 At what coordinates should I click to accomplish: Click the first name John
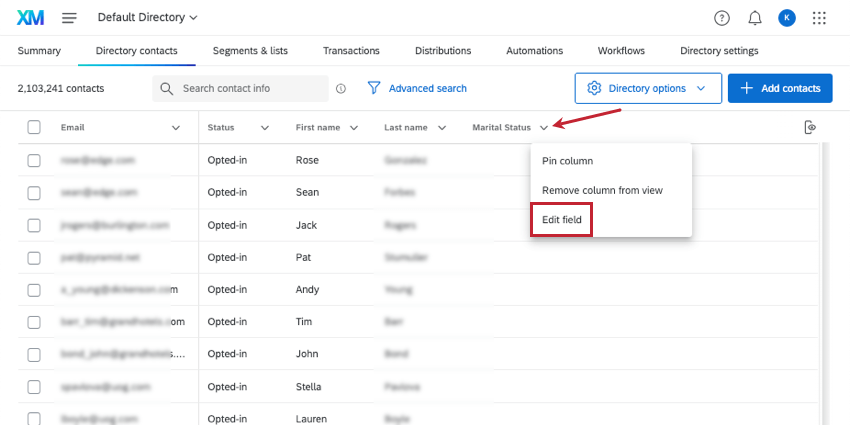(306, 355)
